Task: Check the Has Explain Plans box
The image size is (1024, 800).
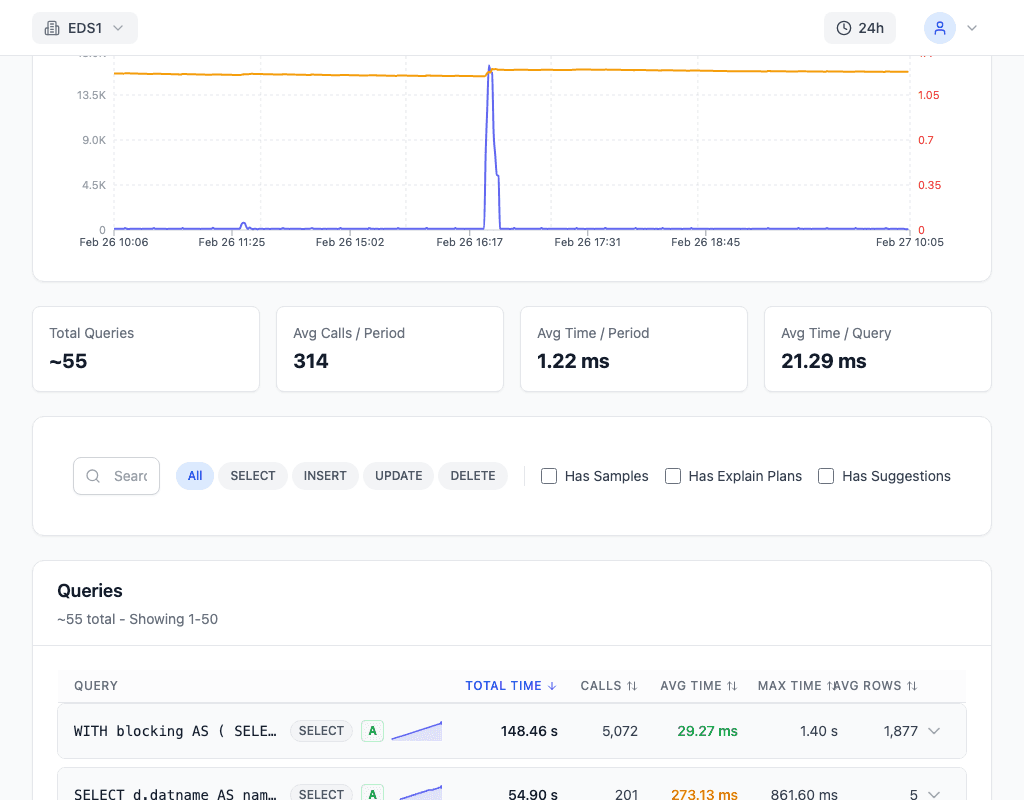Action: coord(673,476)
